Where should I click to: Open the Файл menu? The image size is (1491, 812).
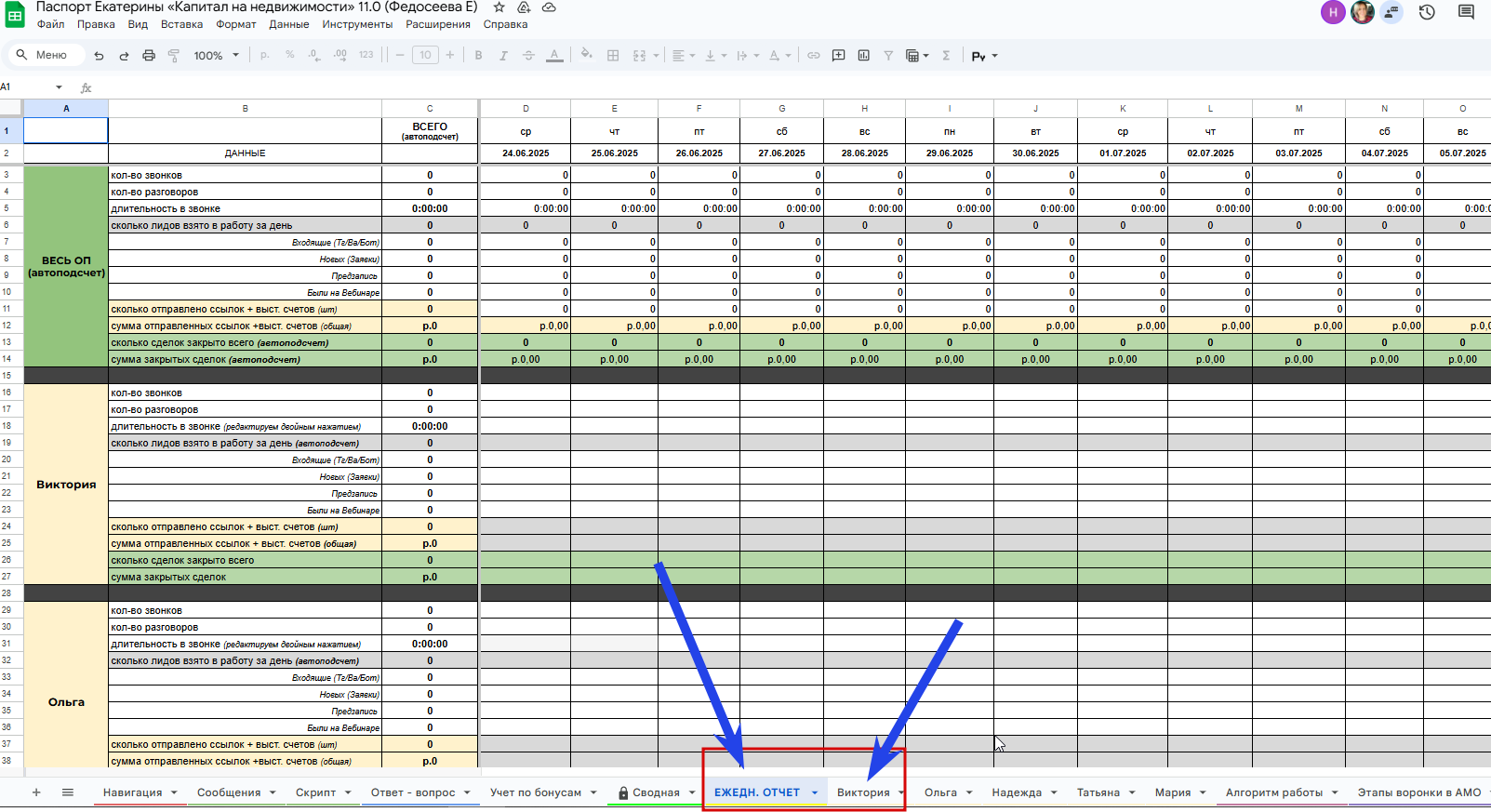point(51,25)
